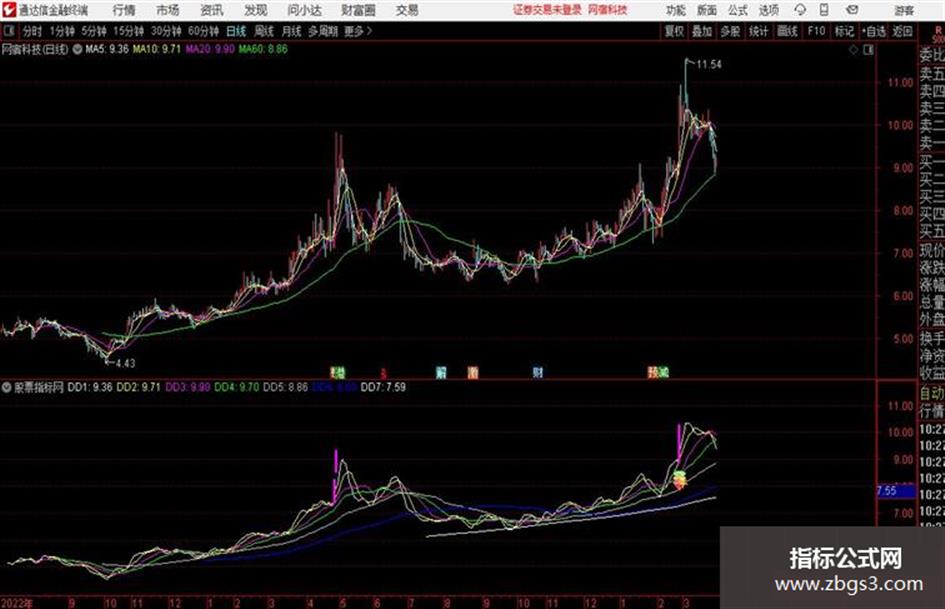Viewport: 945px width, 609px height.
Task: Open the 功能 menu
Action: (x=676, y=10)
